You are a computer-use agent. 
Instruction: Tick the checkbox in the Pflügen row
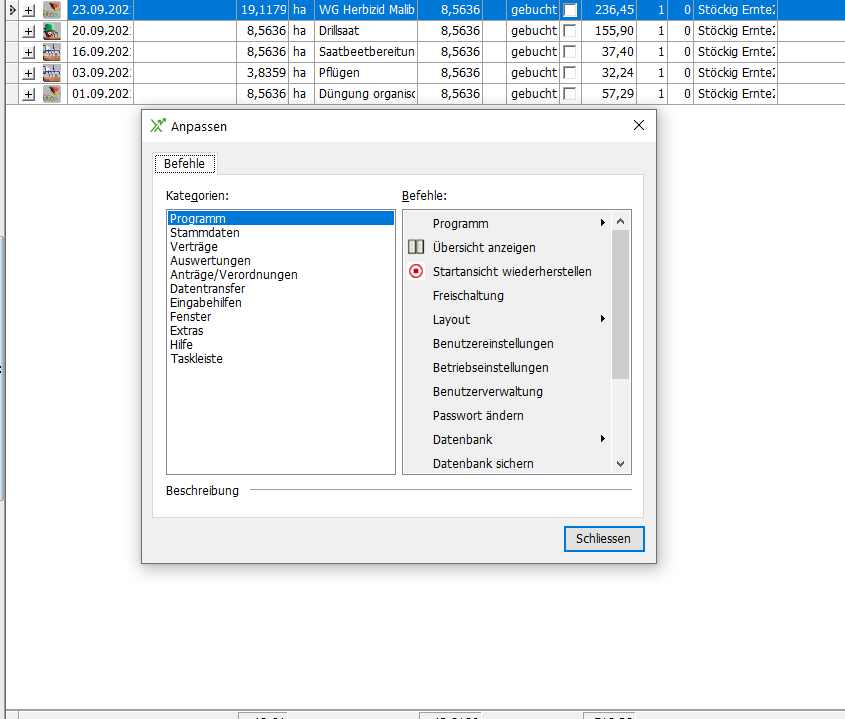pyautogui.click(x=570, y=73)
